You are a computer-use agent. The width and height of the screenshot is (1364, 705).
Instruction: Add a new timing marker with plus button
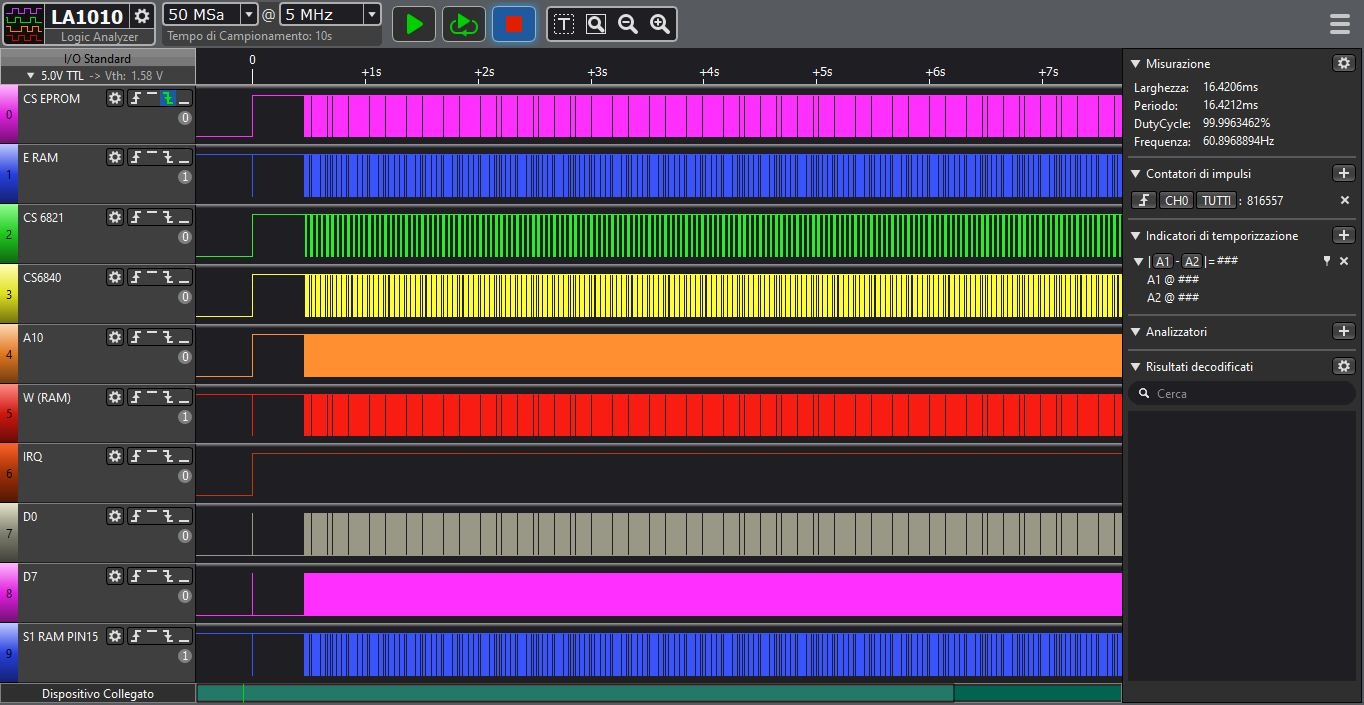(x=1344, y=235)
